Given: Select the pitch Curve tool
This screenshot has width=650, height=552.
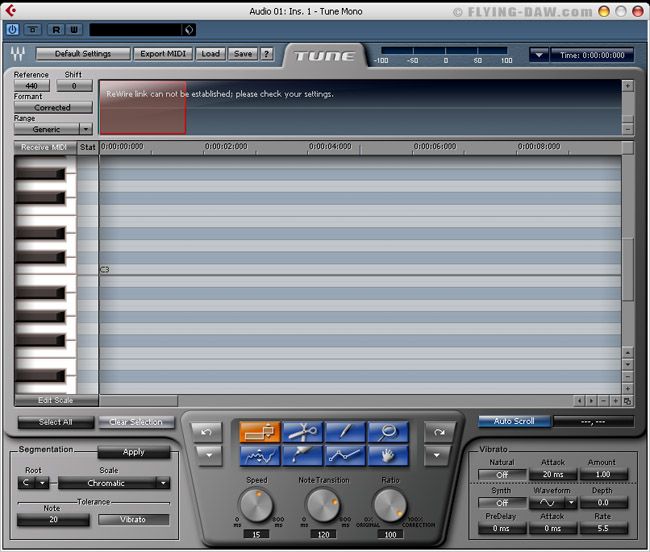Looking at the screenshot, I should 260,455.
